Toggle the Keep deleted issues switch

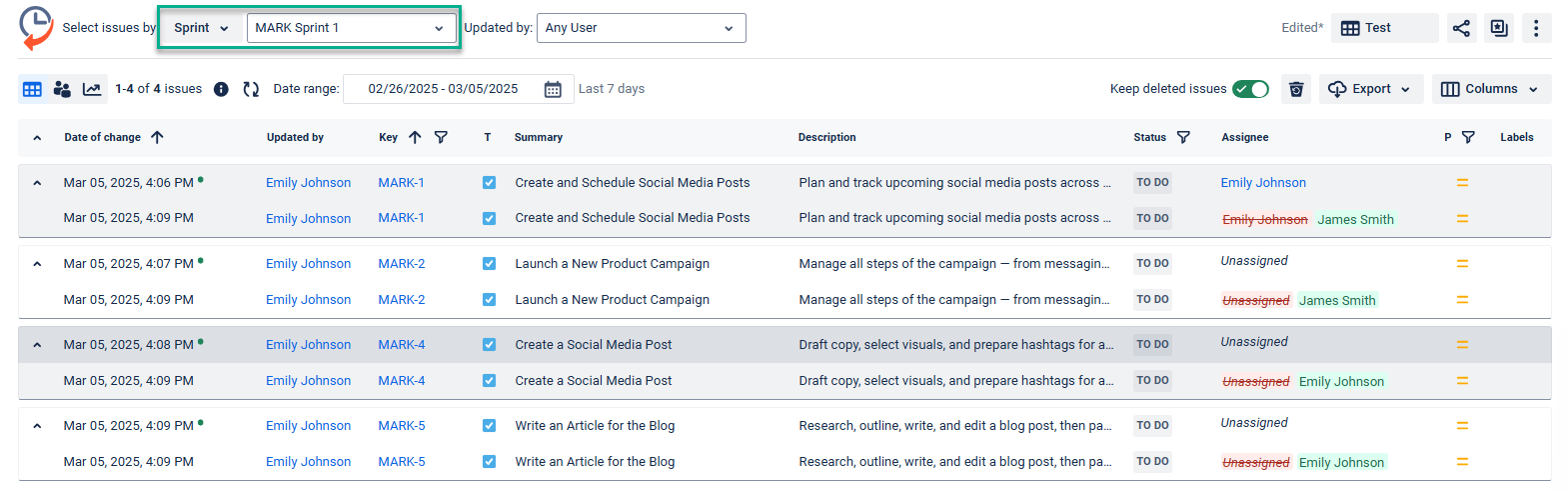click(x=1250, y=89)
